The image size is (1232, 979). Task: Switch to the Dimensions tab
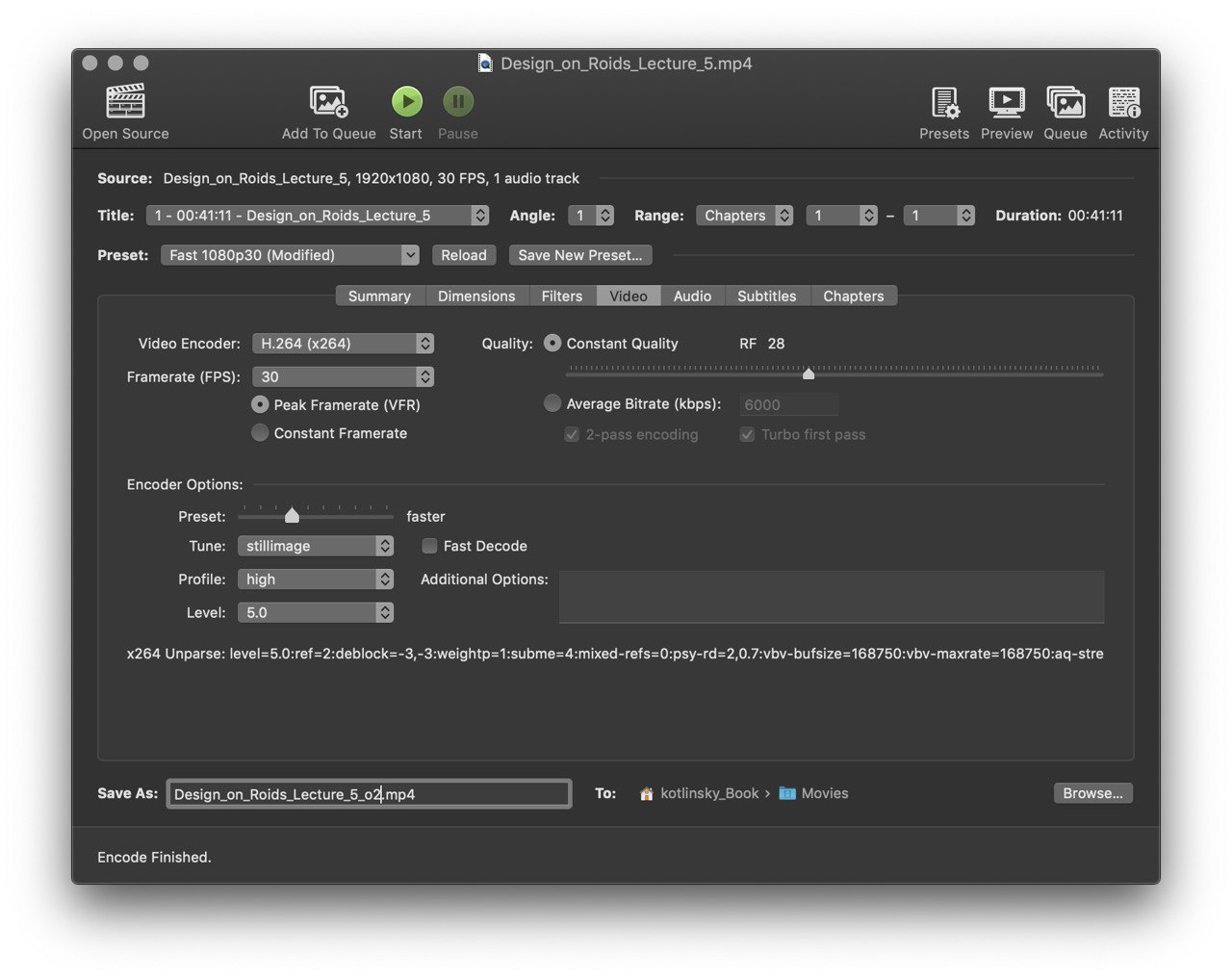tap(476, 296)
